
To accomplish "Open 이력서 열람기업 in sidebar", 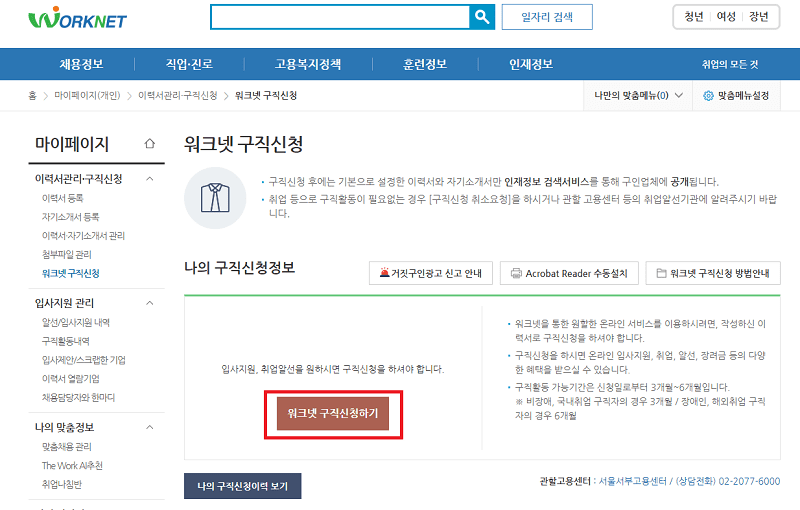I will point(70,378).
